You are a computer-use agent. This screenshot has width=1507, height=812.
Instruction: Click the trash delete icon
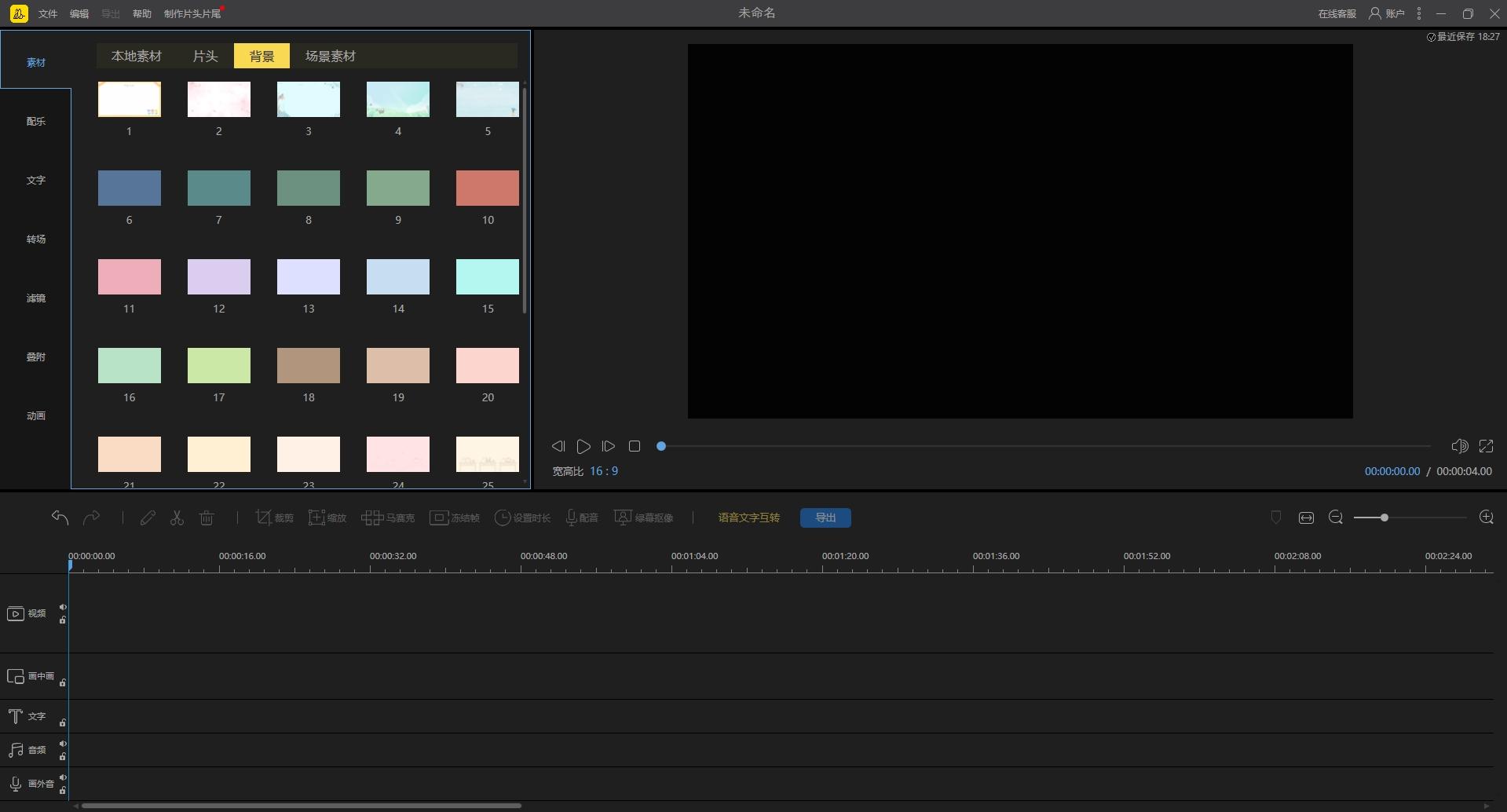207,518
